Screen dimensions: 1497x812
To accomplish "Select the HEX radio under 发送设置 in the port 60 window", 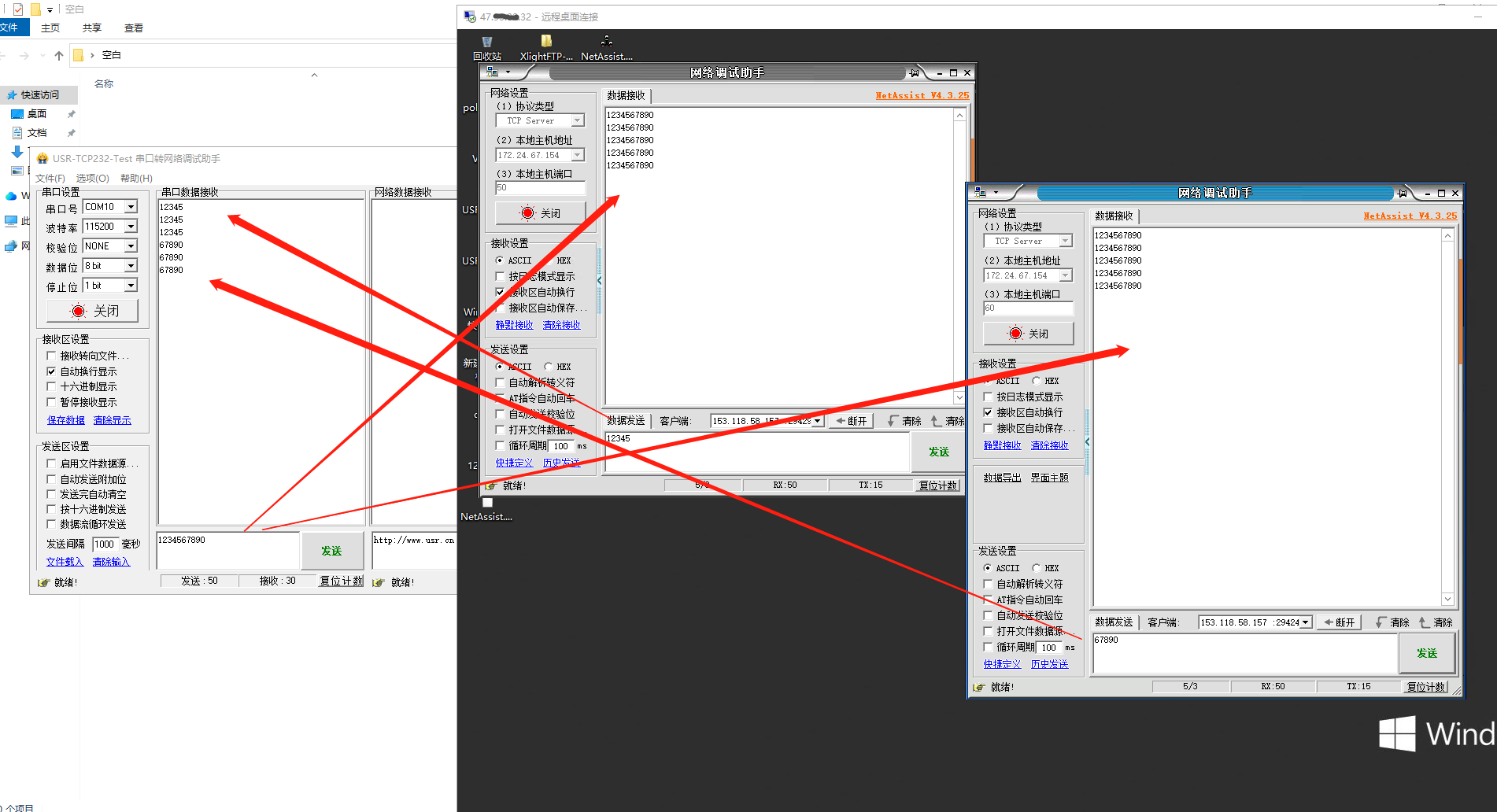I will point(1037,568).
